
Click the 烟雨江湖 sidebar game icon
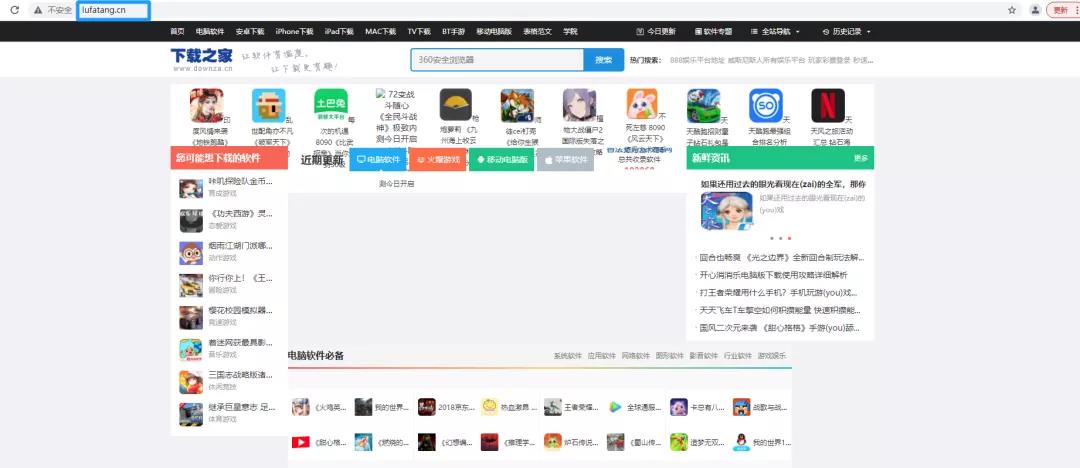[191, 252]
